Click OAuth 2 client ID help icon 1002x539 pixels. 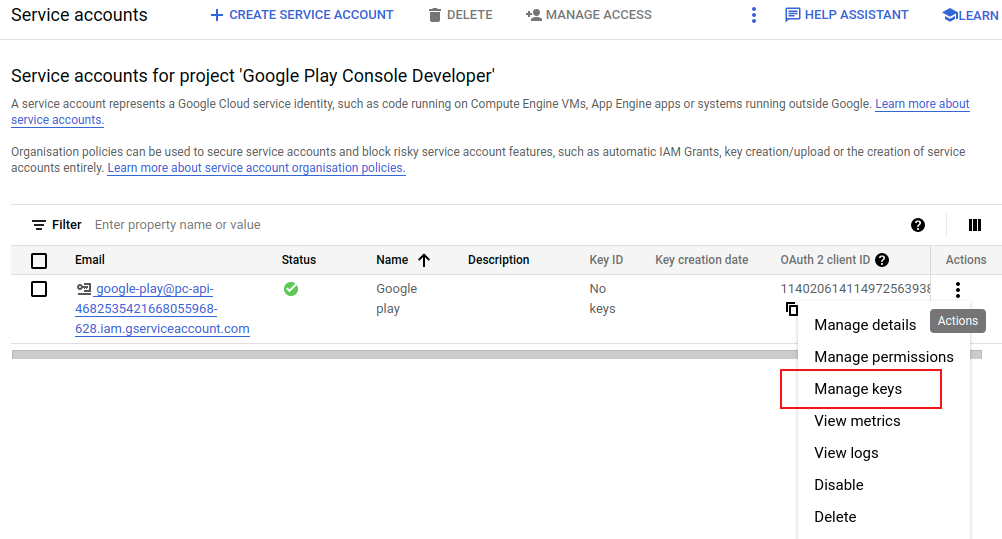(x=882, y=260)
